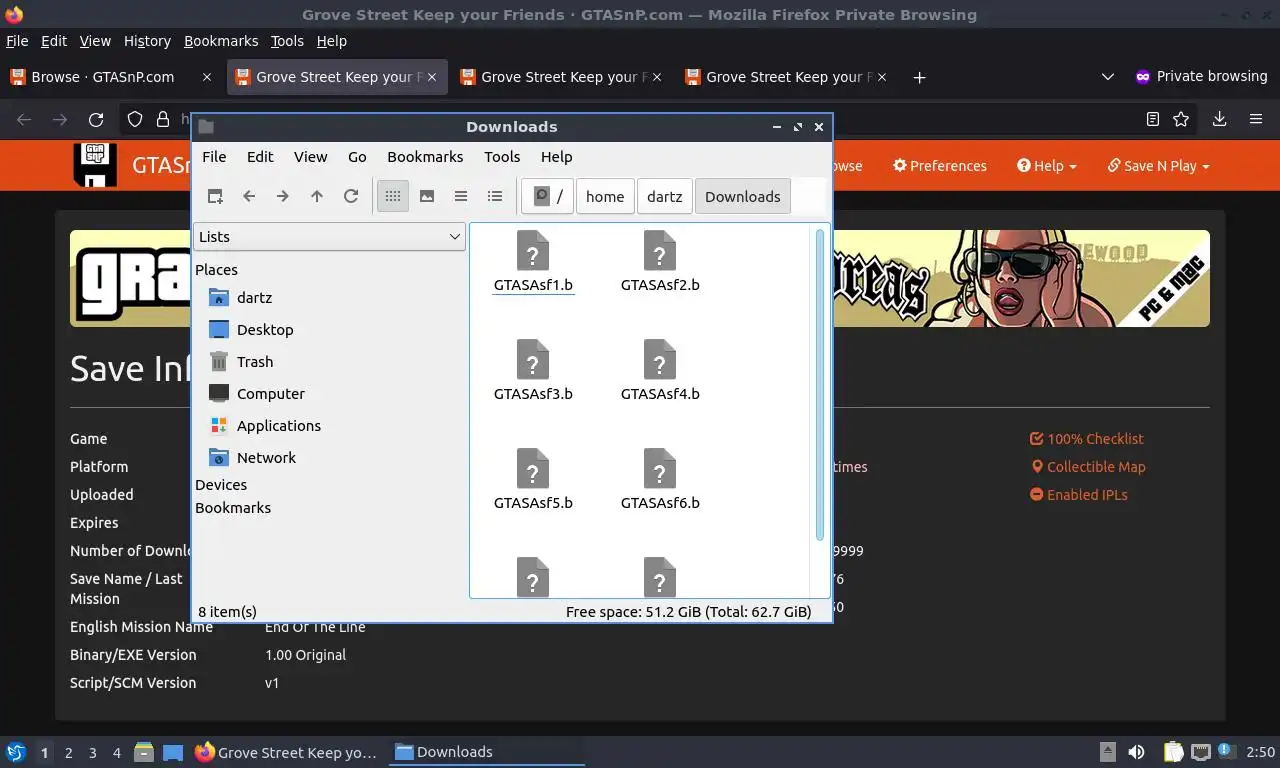Switch to workspace 2 in taskbar

[x=68, y=752]
